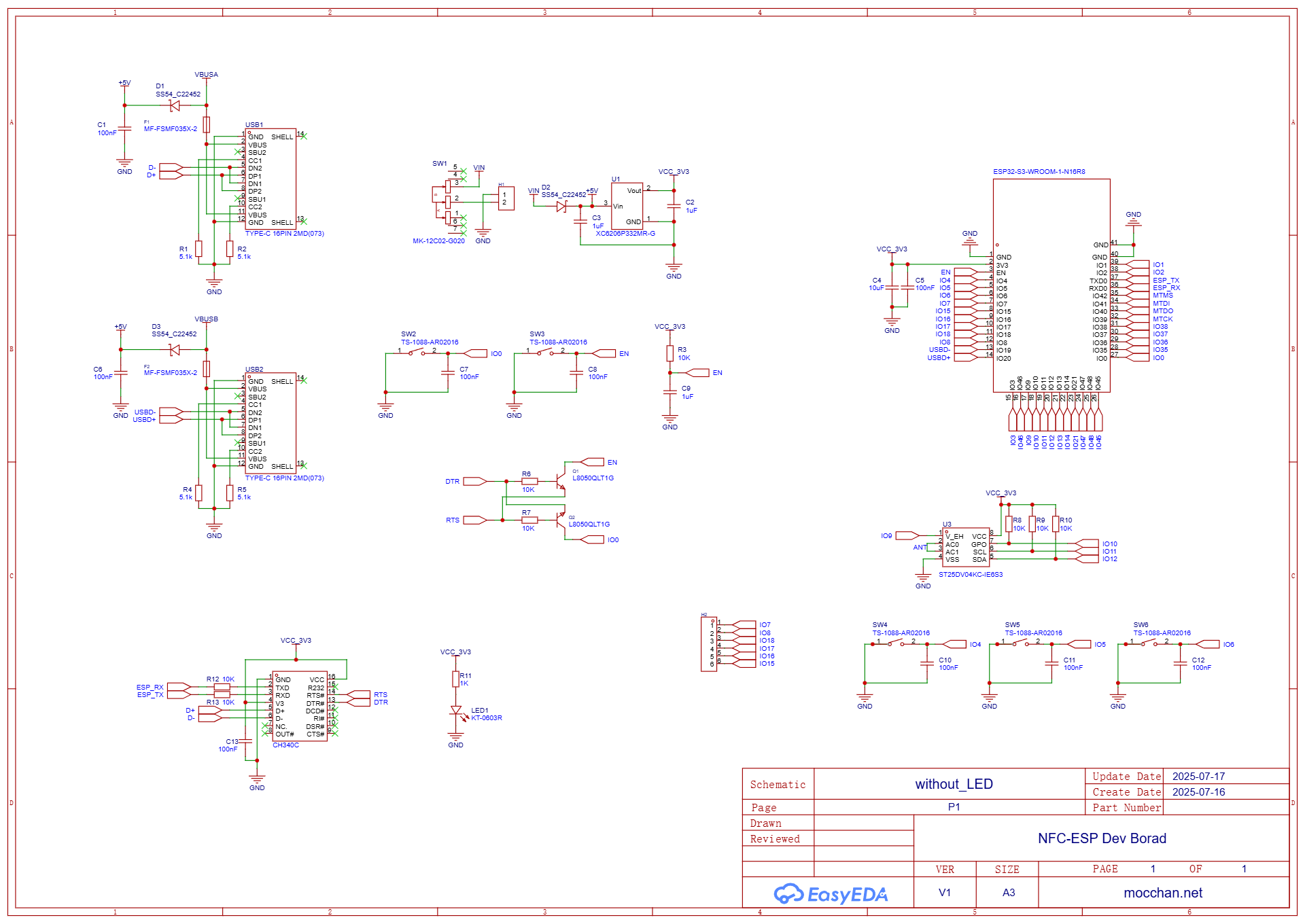Click the without_LED schematic name

pyautogui.click(x=954, y=784)
